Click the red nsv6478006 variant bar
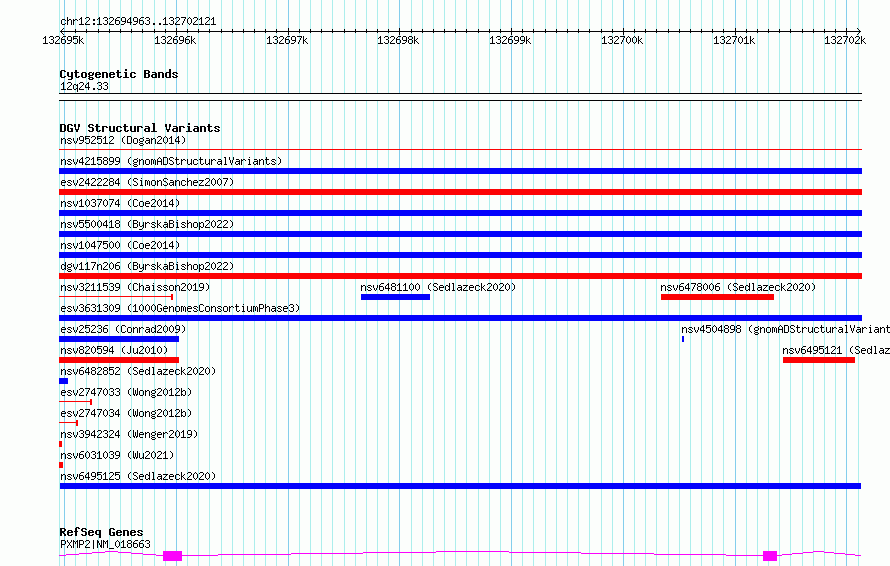Image resolution: width=890 pixels, height=566 pixels. click(x=717, y=297)
